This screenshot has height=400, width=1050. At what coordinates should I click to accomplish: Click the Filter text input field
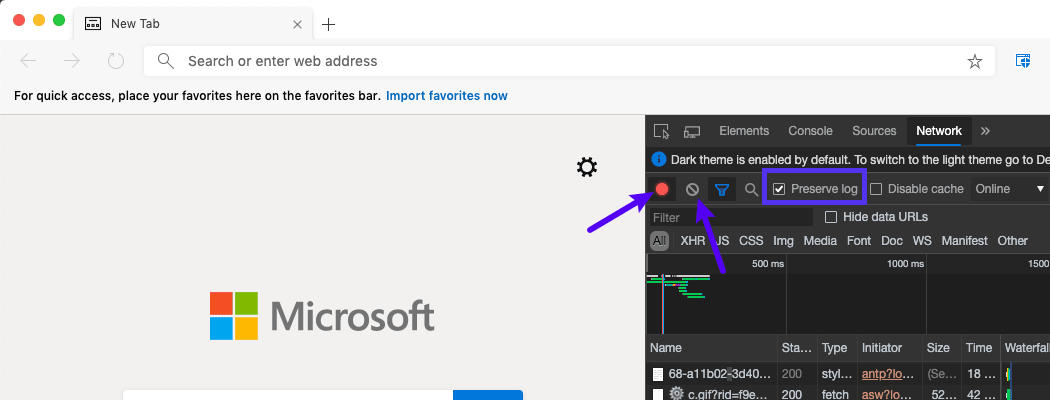730,217
